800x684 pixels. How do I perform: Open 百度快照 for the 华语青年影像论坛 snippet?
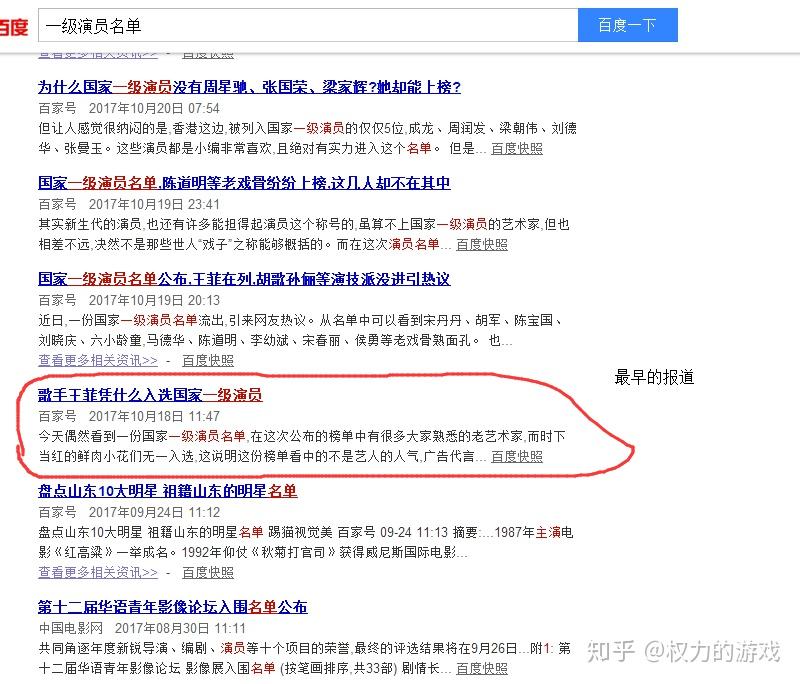click(482, 668)
